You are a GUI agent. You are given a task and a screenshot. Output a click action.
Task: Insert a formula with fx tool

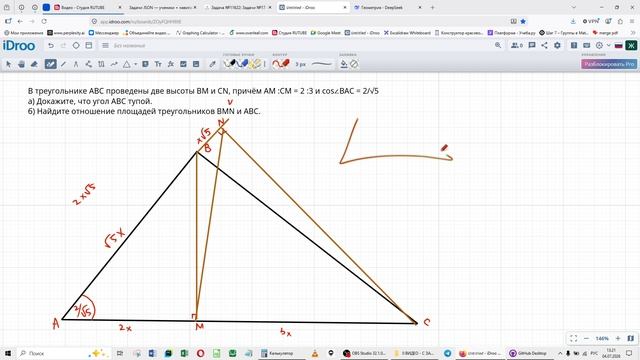point(171,64)
